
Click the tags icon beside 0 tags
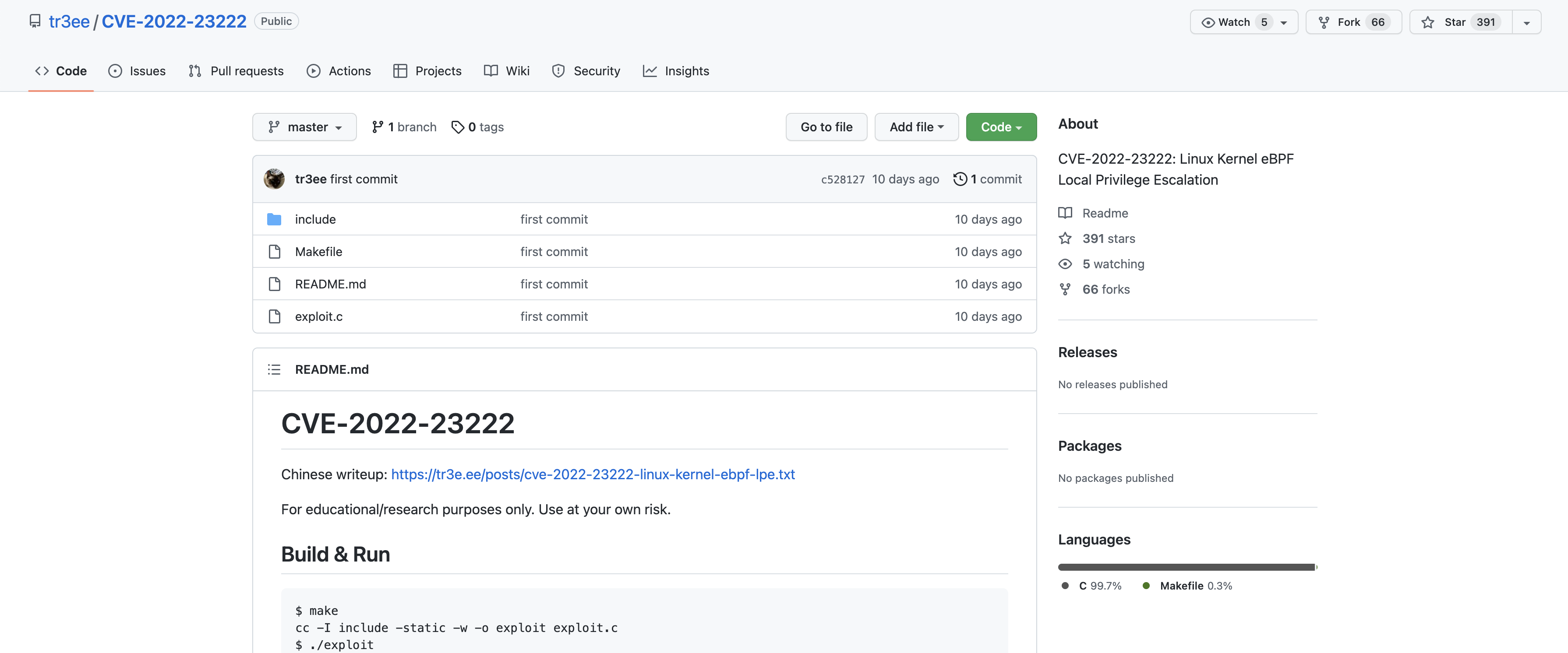pos(458,127)
